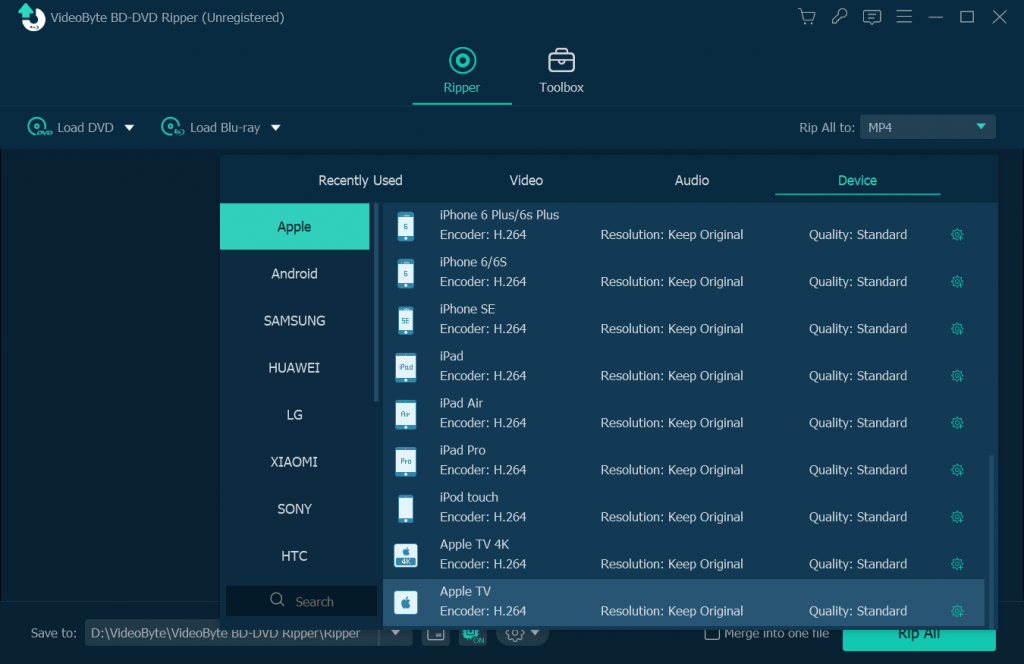Select the Device tab
This screenshot has width=1024, height=664.
coord(857,180)
